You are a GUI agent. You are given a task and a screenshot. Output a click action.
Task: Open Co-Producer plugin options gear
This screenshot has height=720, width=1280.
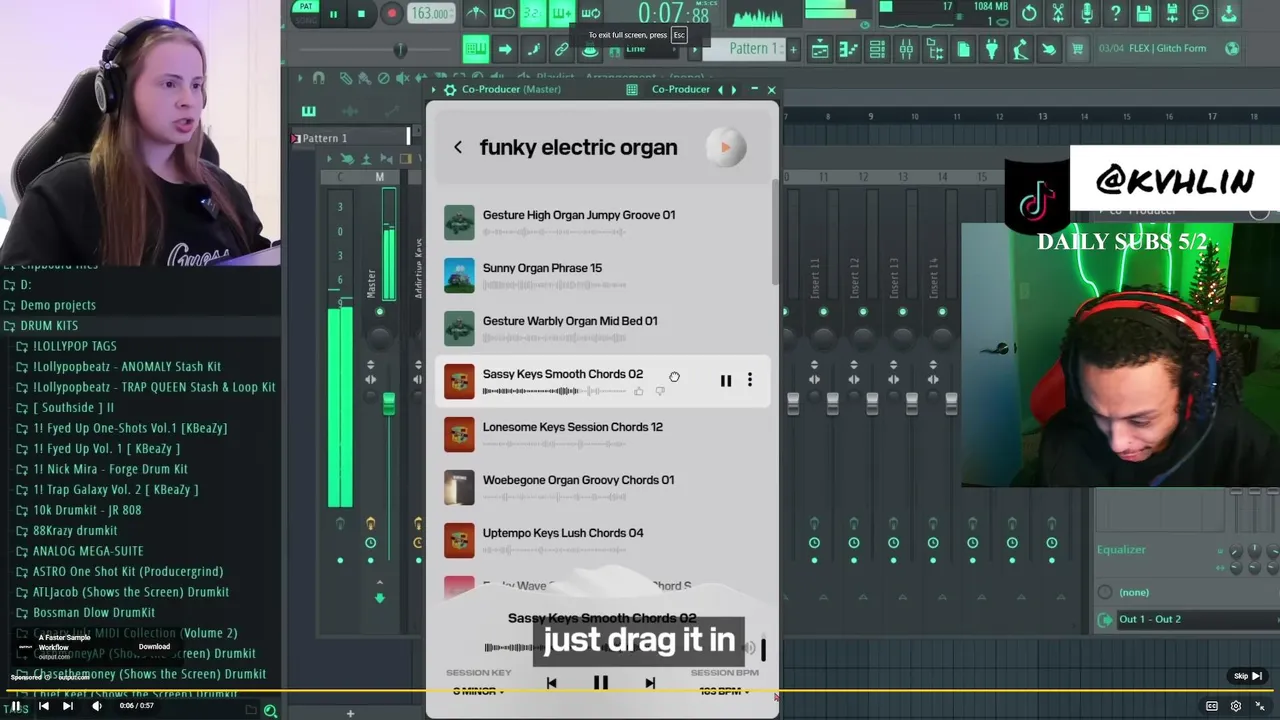450,89
